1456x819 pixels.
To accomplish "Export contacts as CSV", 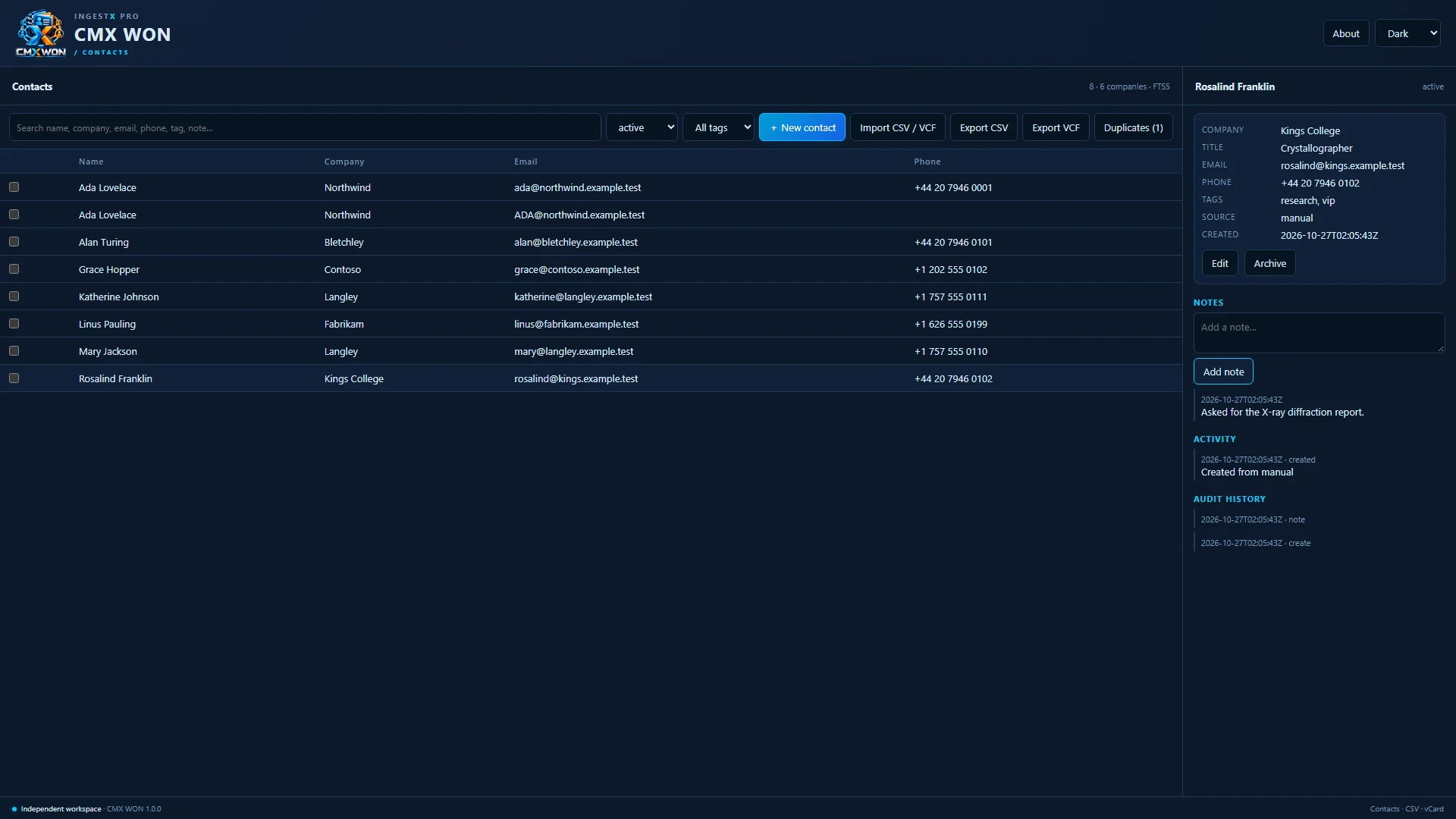I will pos(984,127).
